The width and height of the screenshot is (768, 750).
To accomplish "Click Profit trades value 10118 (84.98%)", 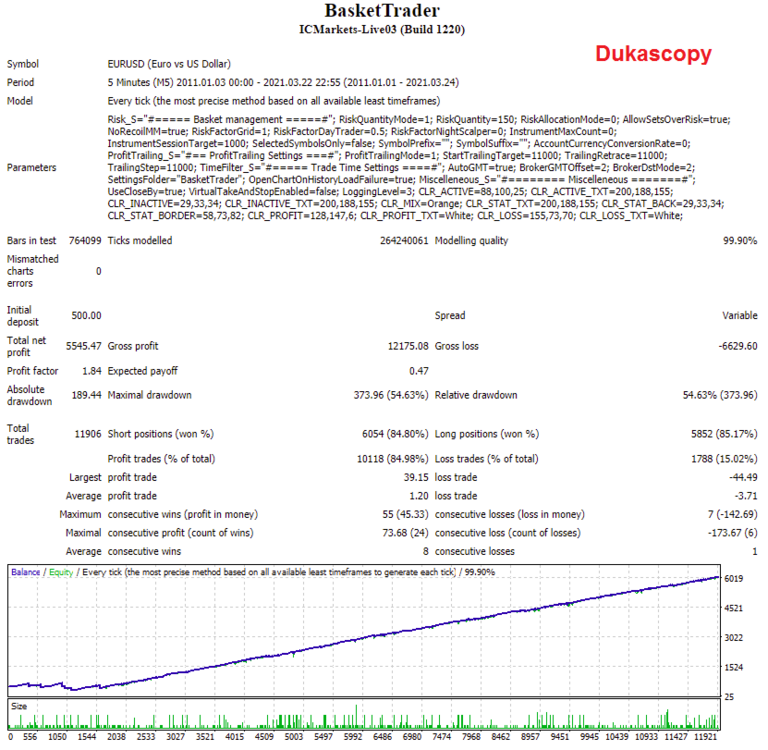I will pos(393,459).
